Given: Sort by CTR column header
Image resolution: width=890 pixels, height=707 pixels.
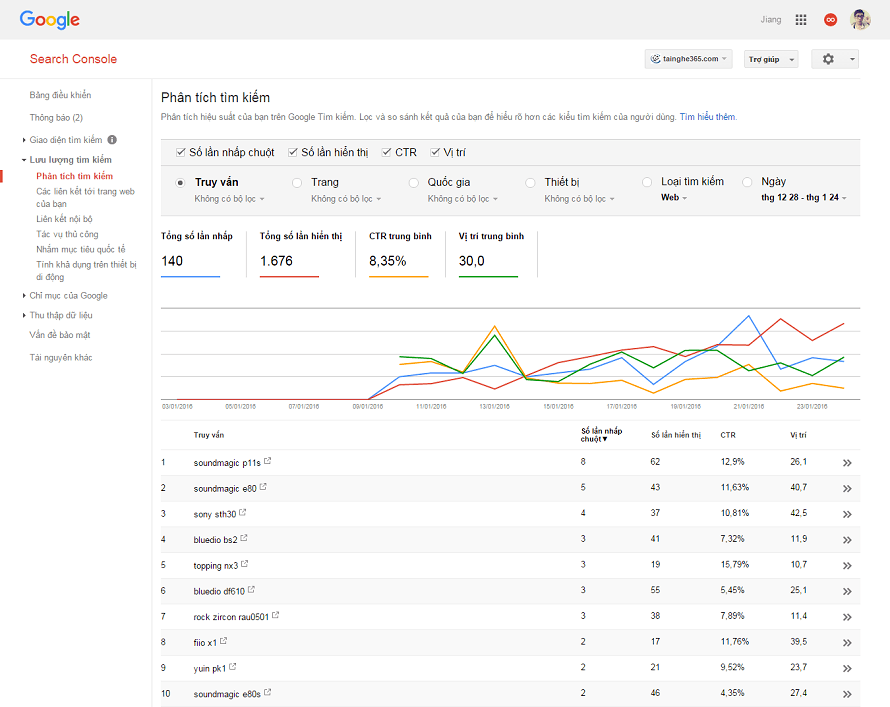Looking at the screenshot, I should point(728,435).
